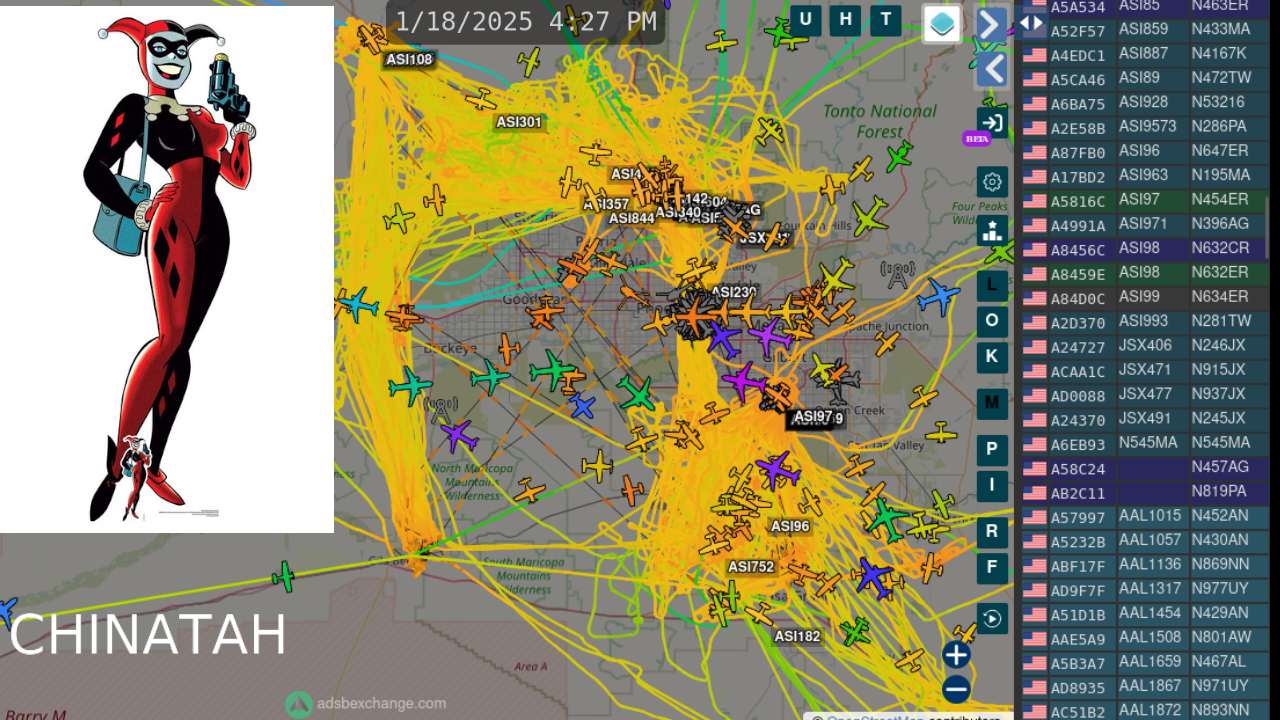Select the ASI301 aircraft label
This screenshot has height=720, width=1280.
point(519,123)
